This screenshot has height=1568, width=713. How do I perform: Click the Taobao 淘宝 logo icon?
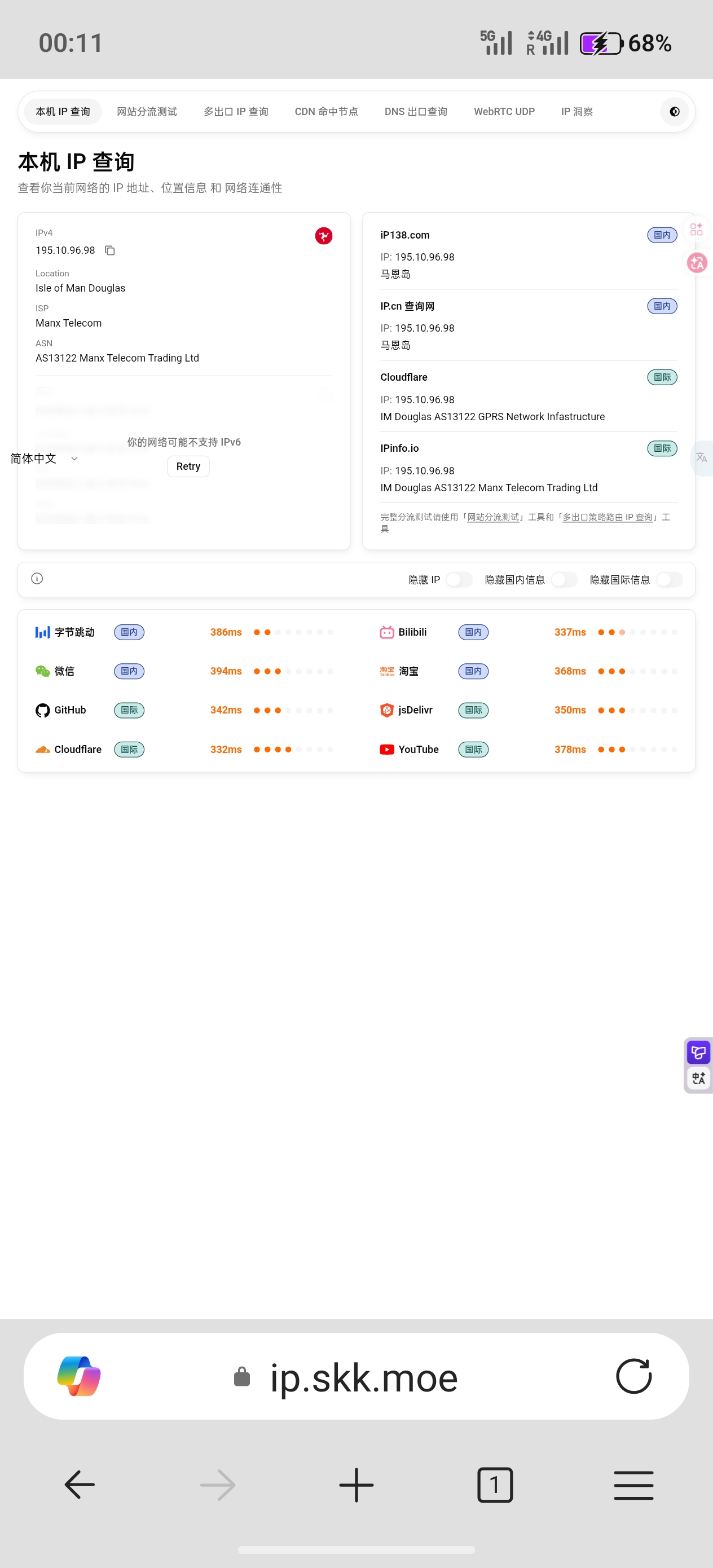pyautogui.click(x=386, y=671)
